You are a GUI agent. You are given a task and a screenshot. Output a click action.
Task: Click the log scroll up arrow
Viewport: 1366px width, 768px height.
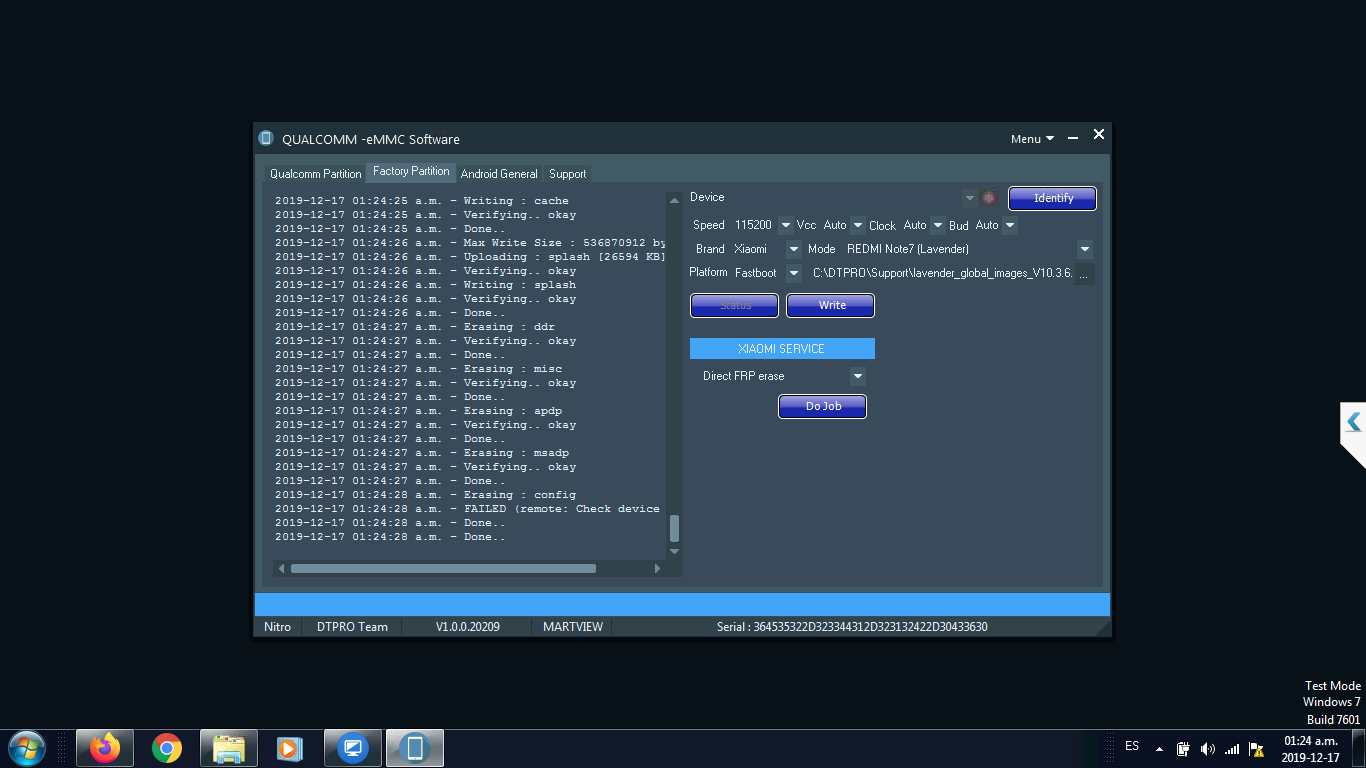674,200
